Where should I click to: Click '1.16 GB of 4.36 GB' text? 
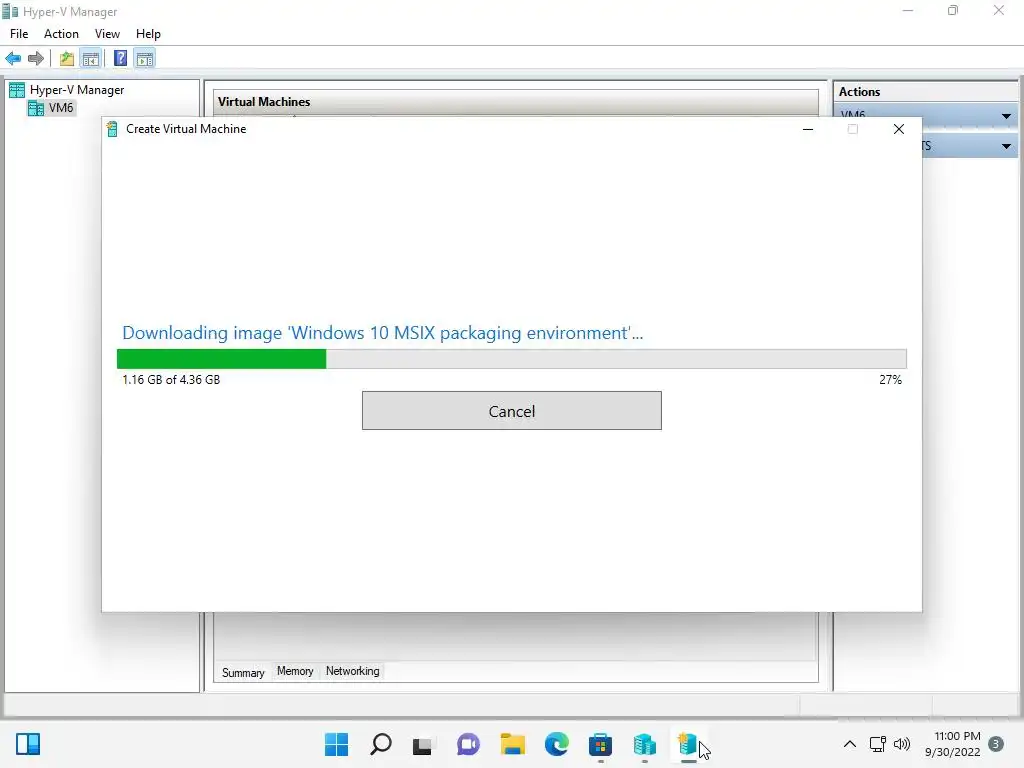click(x=171, y=379)
